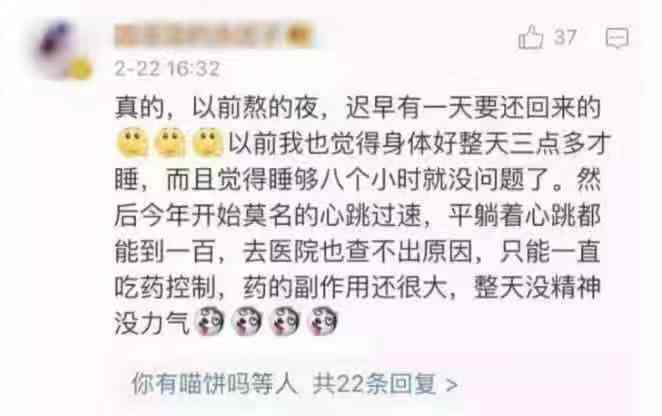Click the yellow emoji adjacent to 以前我也觉得
Viewport: 662px width, 416px height.
(208, 143)
